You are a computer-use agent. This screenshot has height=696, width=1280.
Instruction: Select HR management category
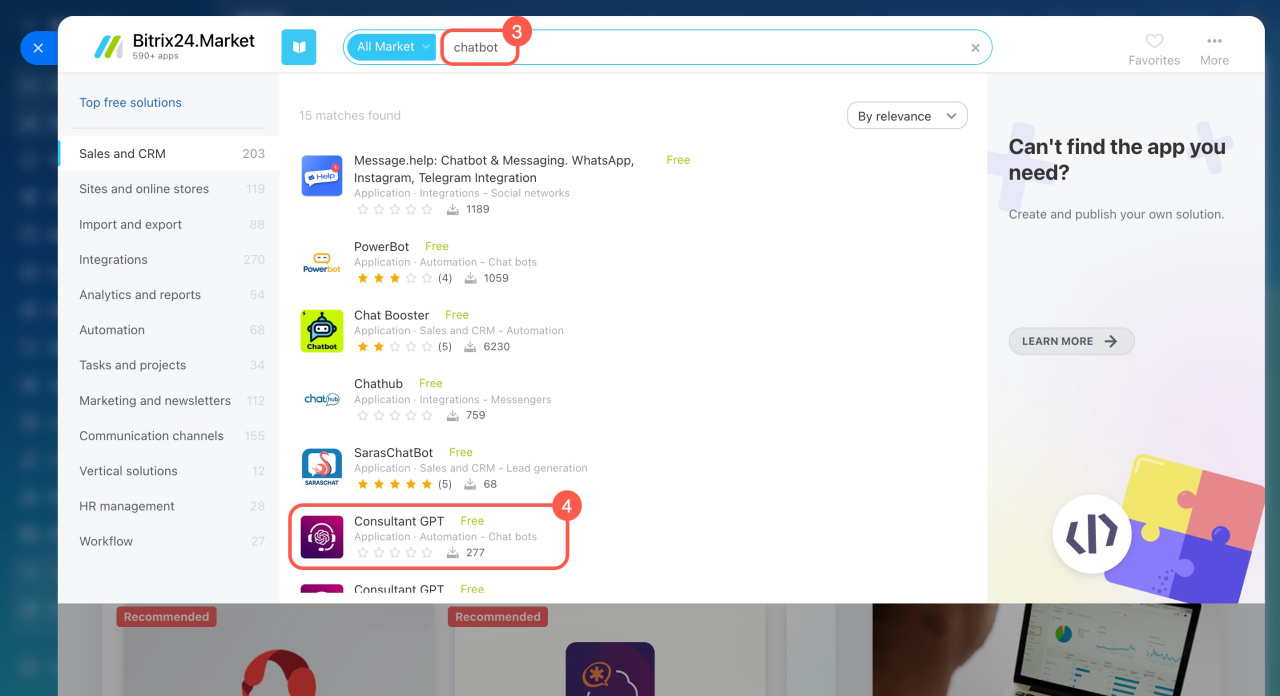click(169, 506)
